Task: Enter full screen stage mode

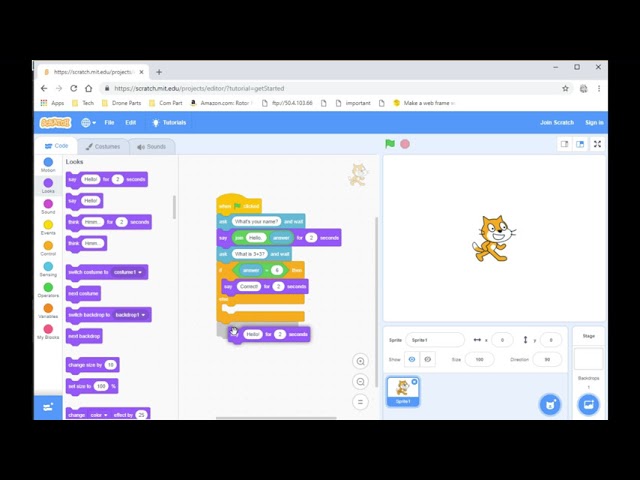Action: tap(598, 144)
